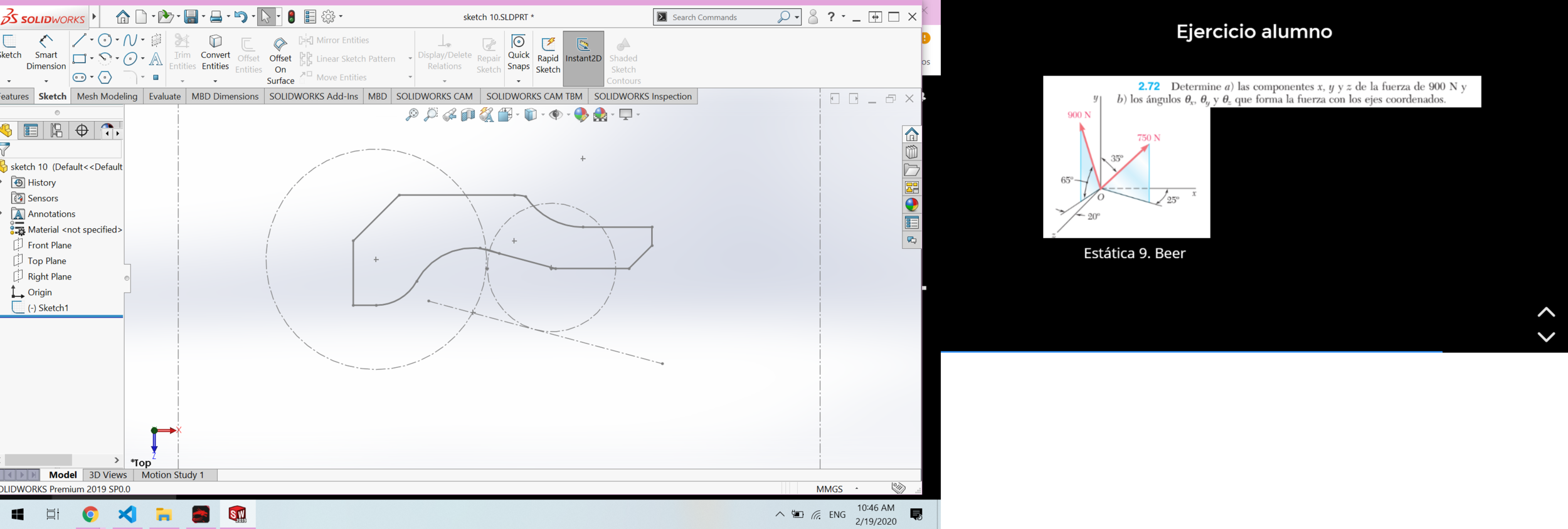Open Motion Study 1 tab
Screen dimensions: 1568x529
click(x=172, y=475)
